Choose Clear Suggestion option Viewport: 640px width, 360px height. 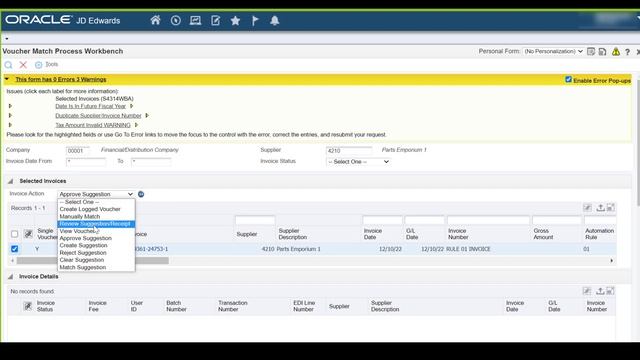(x=82, y=260)
